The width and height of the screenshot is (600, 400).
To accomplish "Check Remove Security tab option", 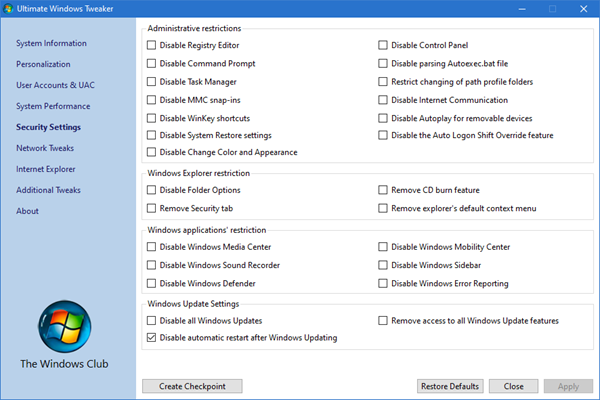I will tap(152, 208).
